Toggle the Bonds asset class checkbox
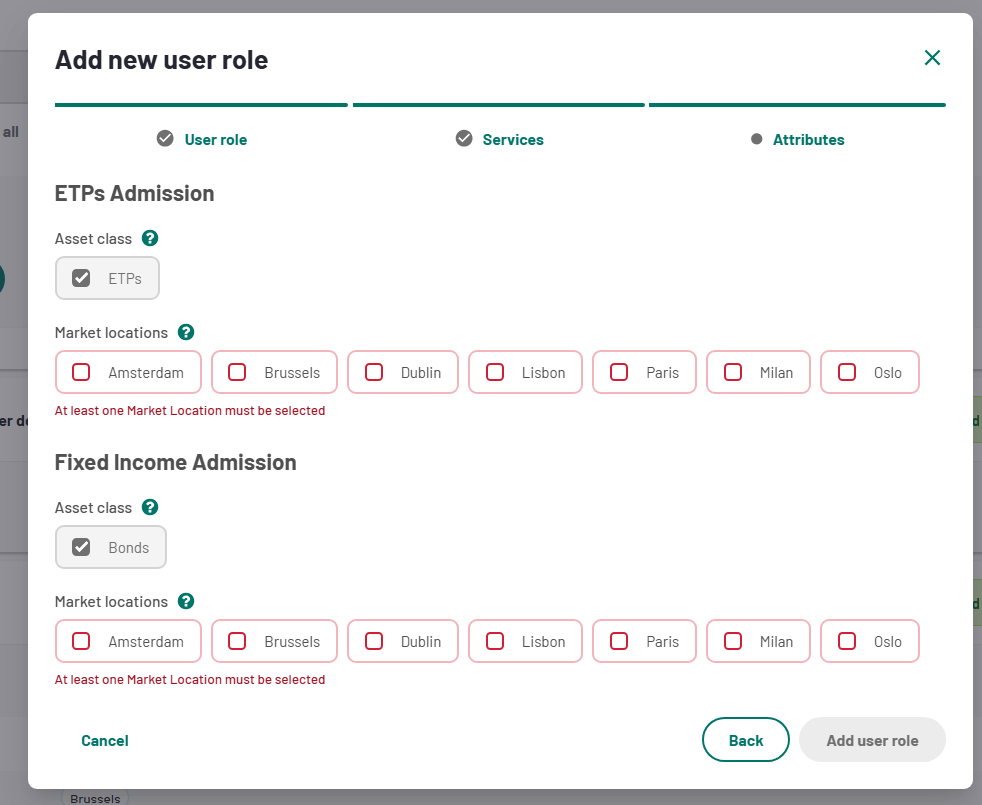Image resolution: width=982 pixels, height=805 pixels. tap(82, 547)
